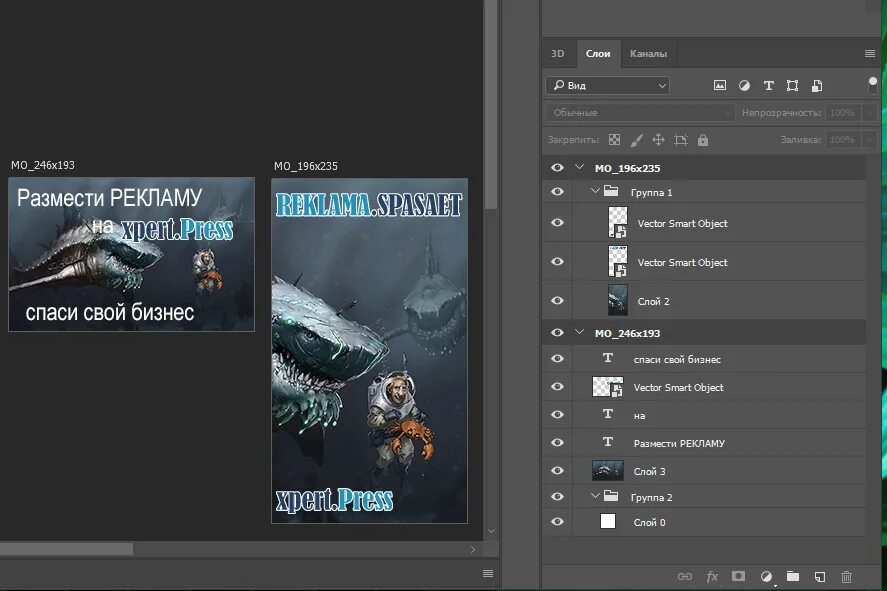Add a layer style fx icon
The image size is (887, 591).
(712, 576)
